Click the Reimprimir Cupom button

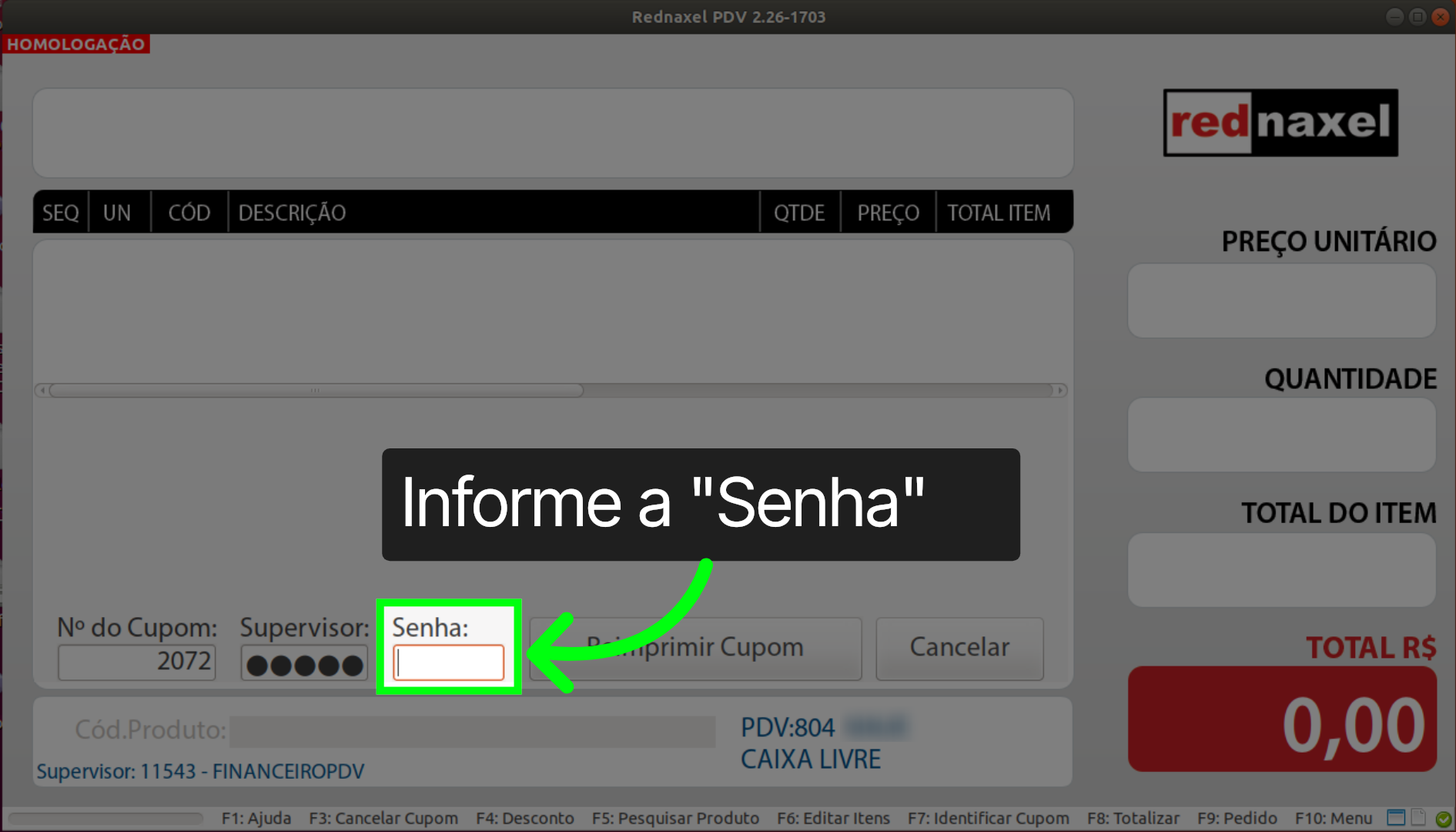pyautogui.click(x=694, y=648)
